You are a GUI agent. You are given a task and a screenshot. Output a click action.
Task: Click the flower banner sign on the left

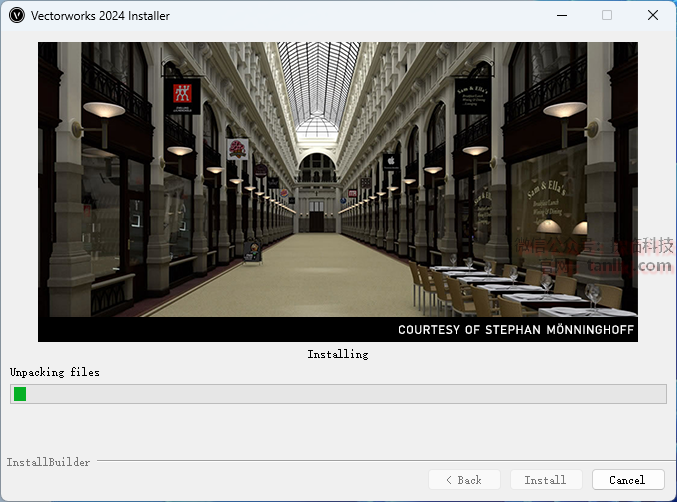(238, 149)
